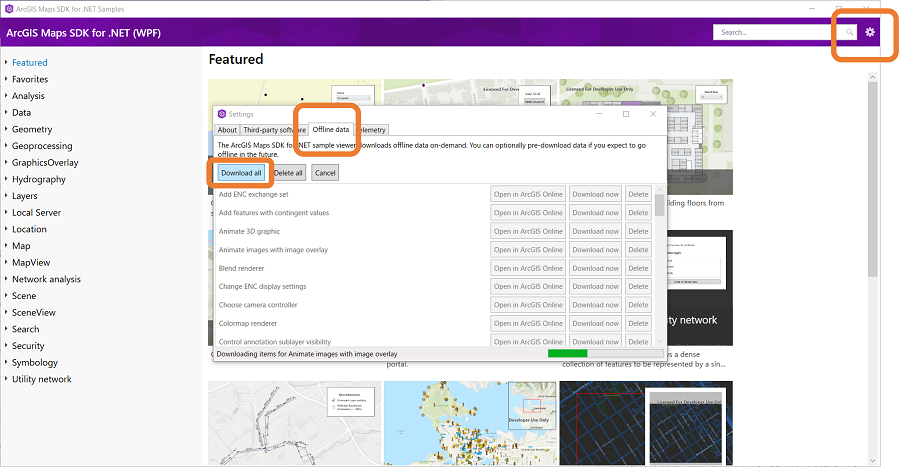
Task: Open settings via the gear icon
Action: (x=870, y=32)
